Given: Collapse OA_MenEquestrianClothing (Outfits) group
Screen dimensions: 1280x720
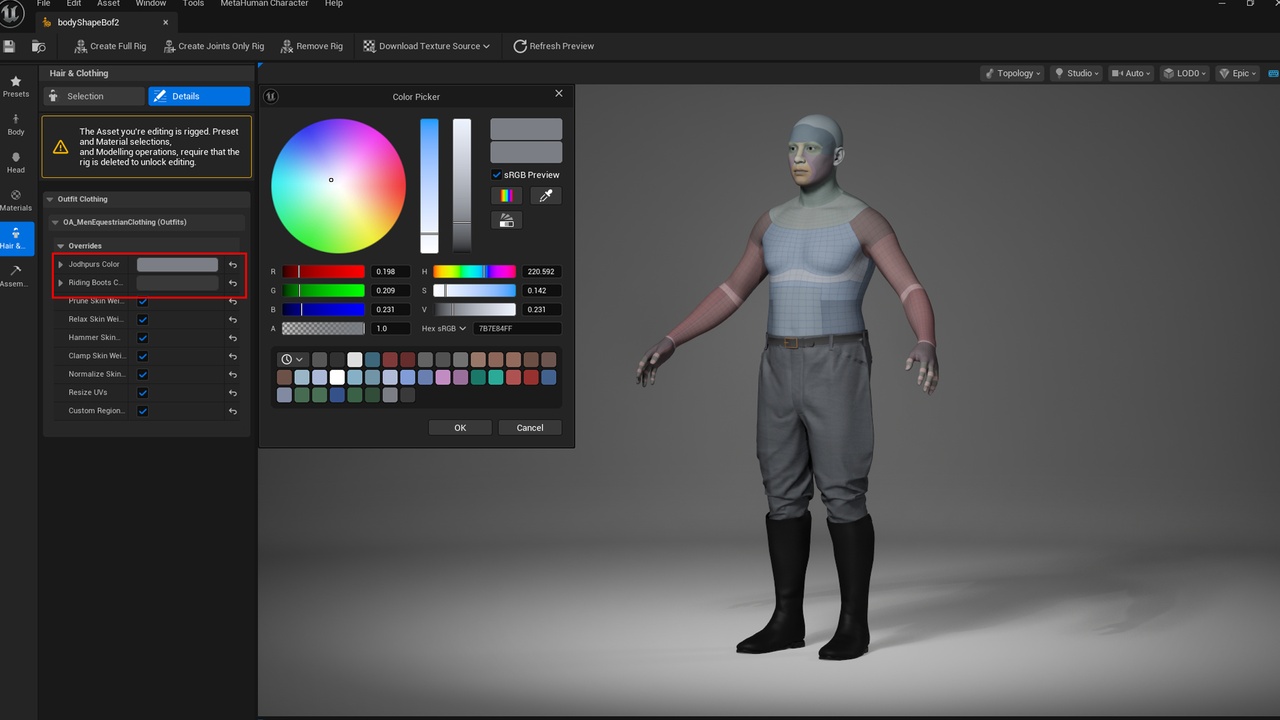Looking at the screenshot, I should [56, 222].
